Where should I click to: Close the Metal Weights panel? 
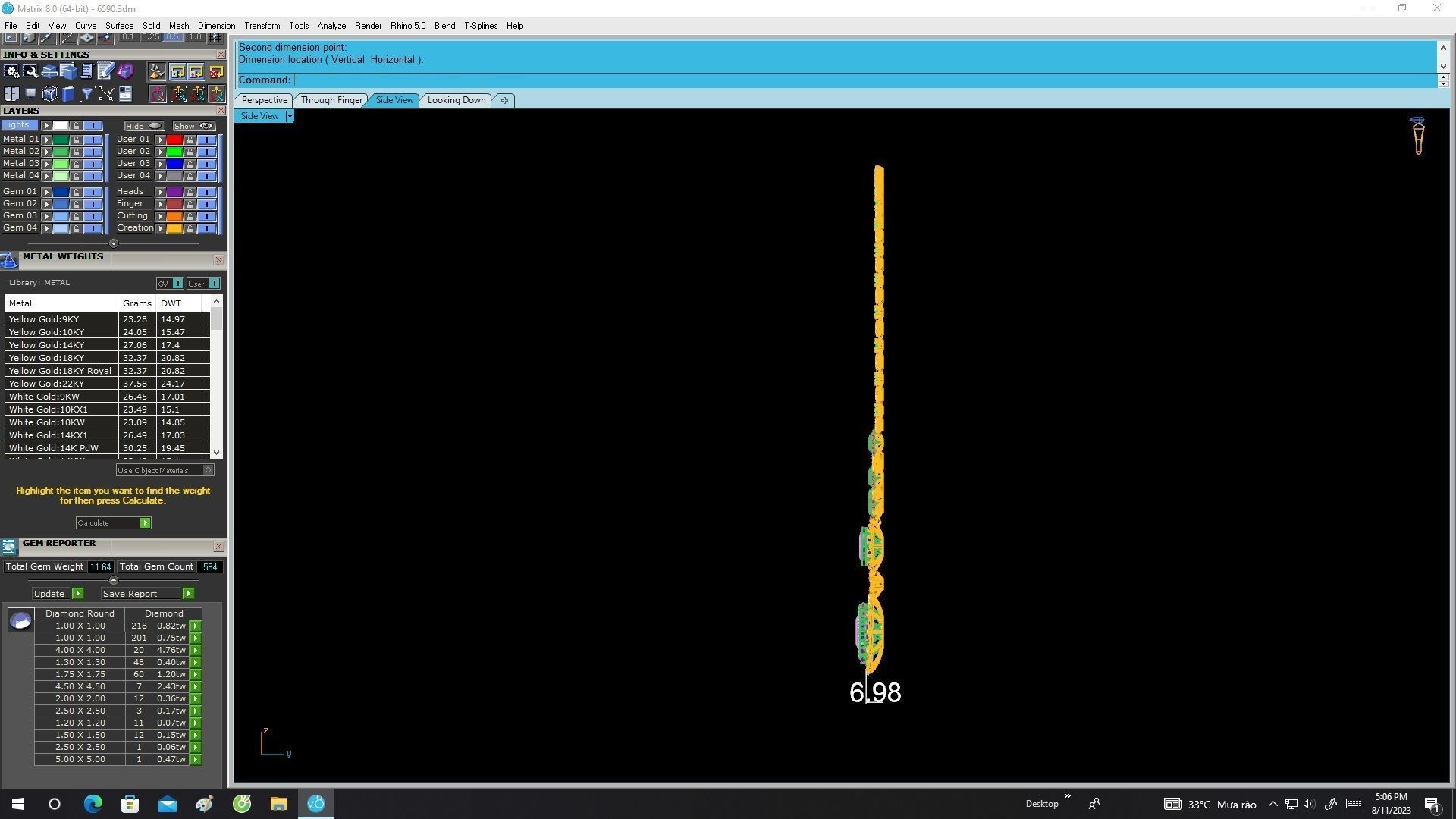click(218, 260)
